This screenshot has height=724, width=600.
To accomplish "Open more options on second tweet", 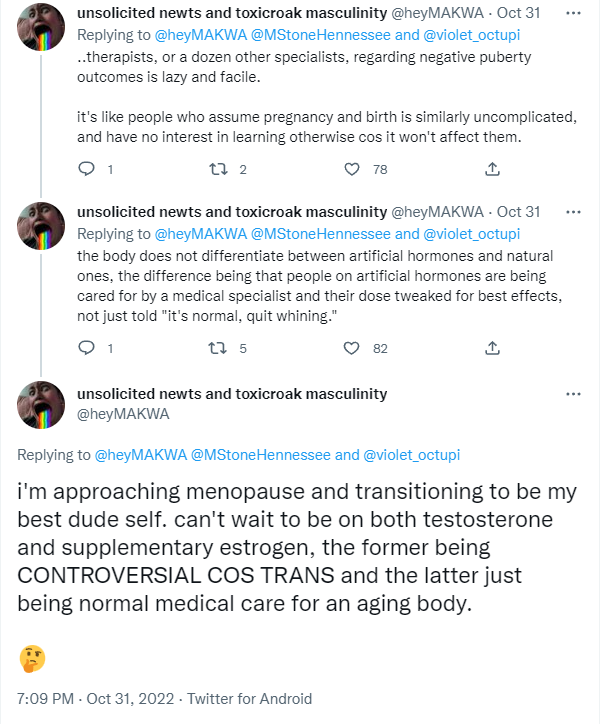I will click(x=573, y=212).
